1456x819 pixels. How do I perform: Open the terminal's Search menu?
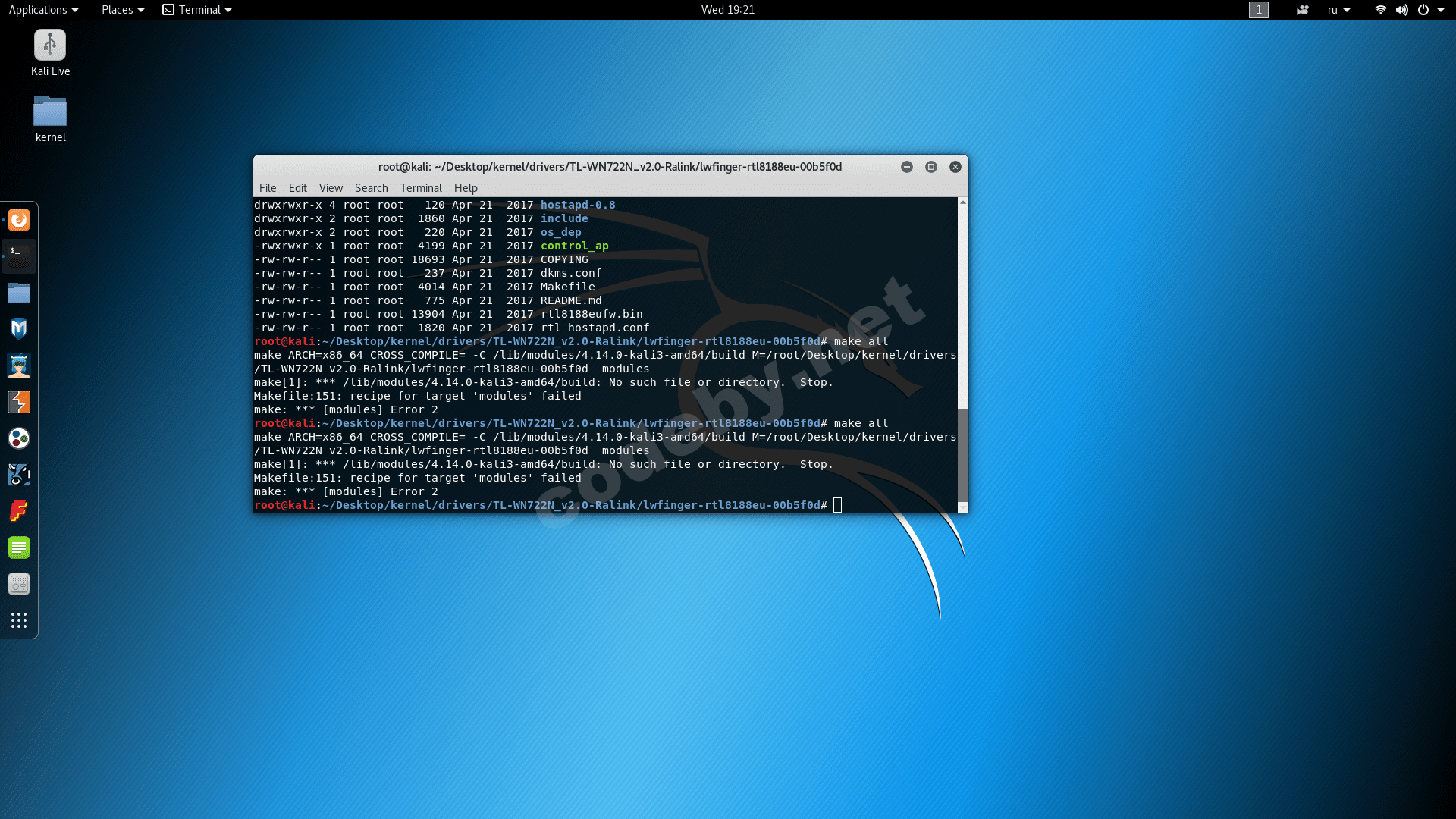pos(371,188)
